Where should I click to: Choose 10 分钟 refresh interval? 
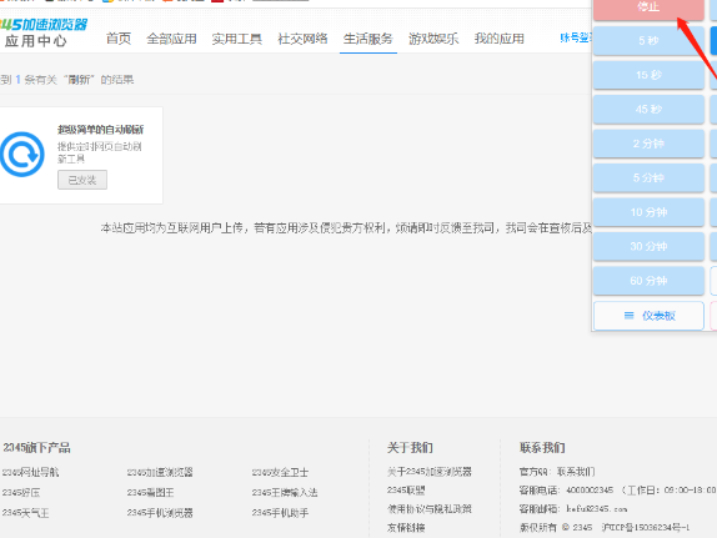coord(648,212)
